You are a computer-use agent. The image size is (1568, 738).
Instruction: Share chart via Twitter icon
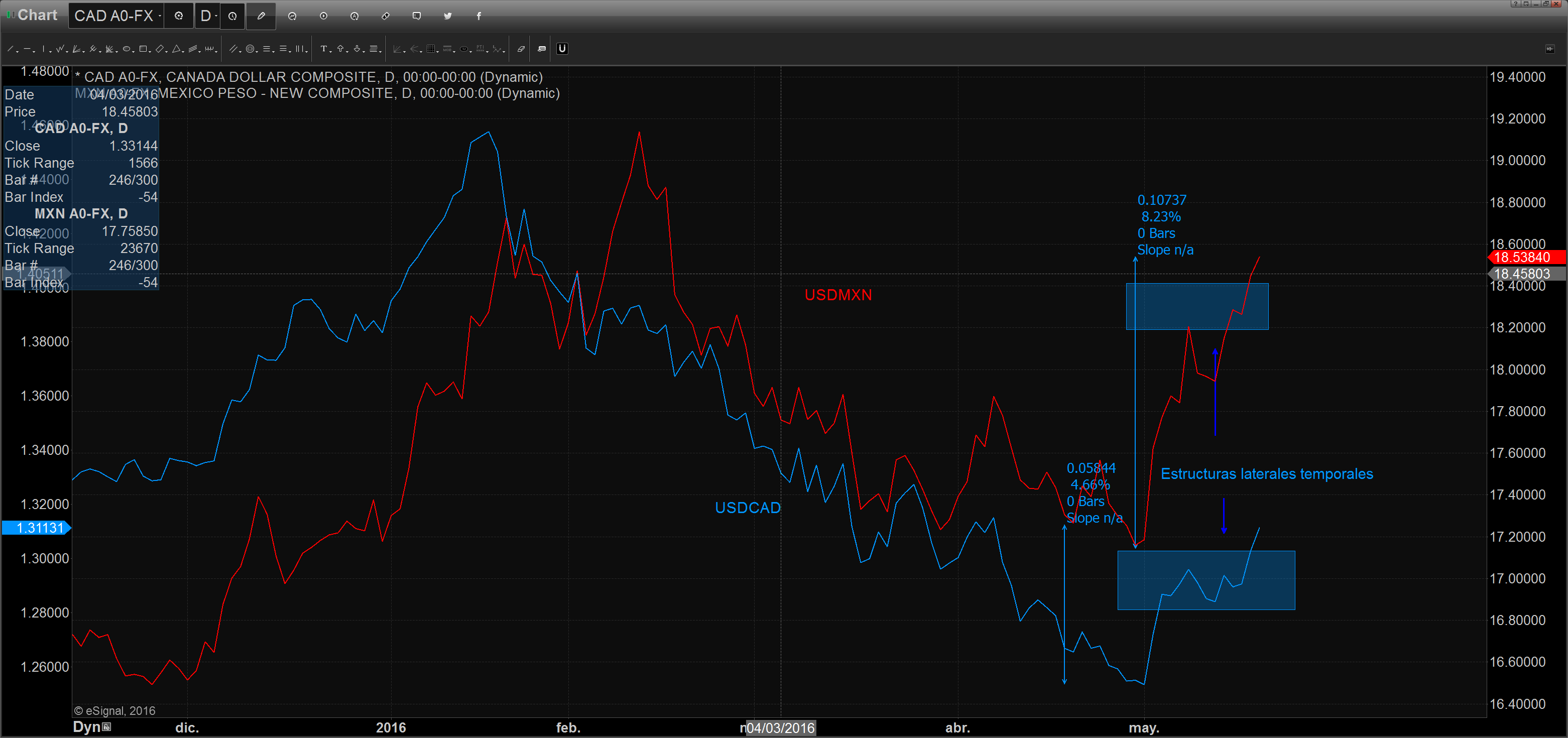[x=447, y=16]
